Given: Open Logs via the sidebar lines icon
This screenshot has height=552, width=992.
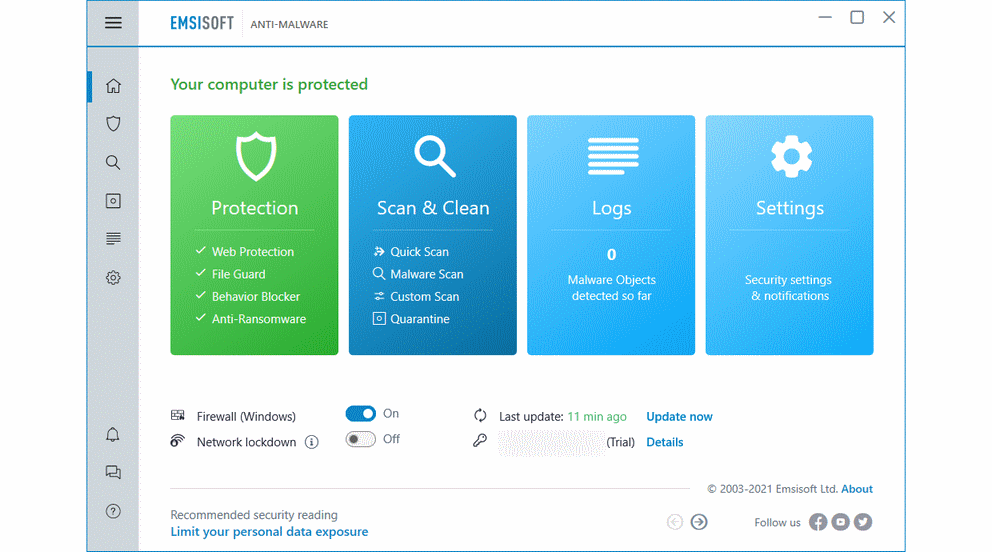Looking at the screenshot, I should (113, 239).
